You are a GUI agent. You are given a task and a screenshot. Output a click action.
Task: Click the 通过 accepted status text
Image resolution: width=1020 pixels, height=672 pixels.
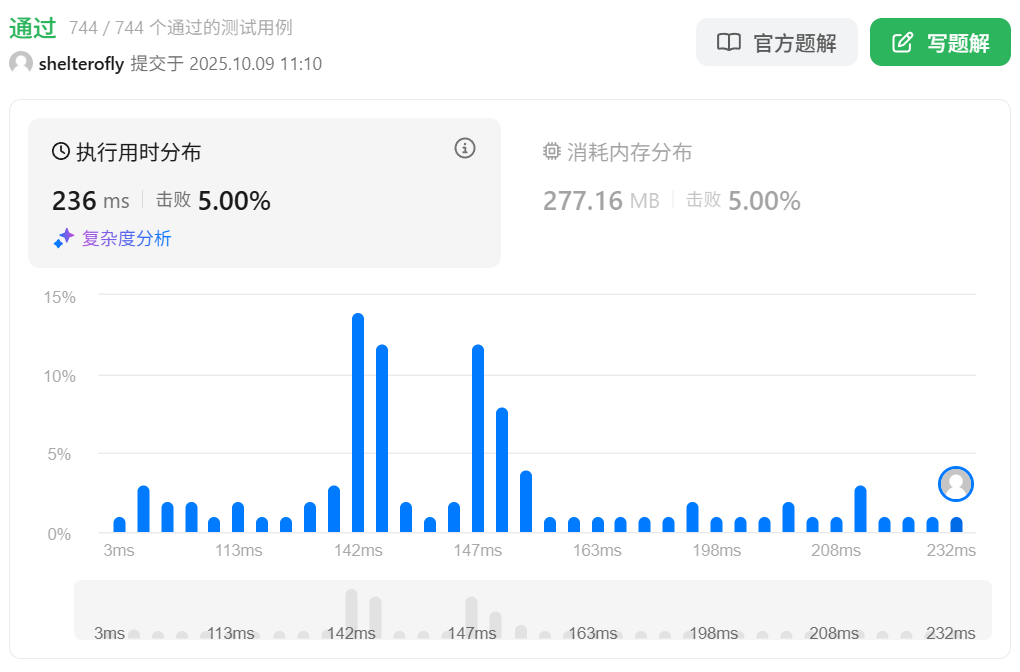click(x=33, y=28)
